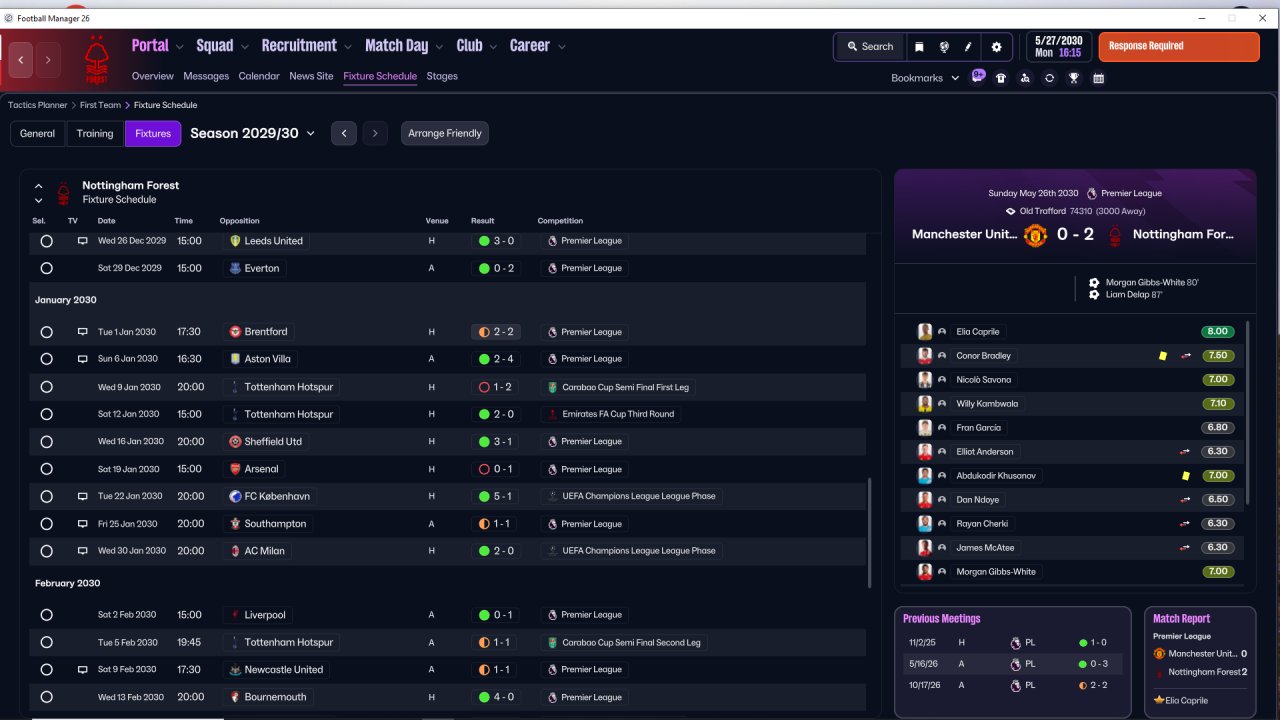Open the 9+ notifications speech bubble
This screenshot has height=720, width=1280.
point(978,76)
